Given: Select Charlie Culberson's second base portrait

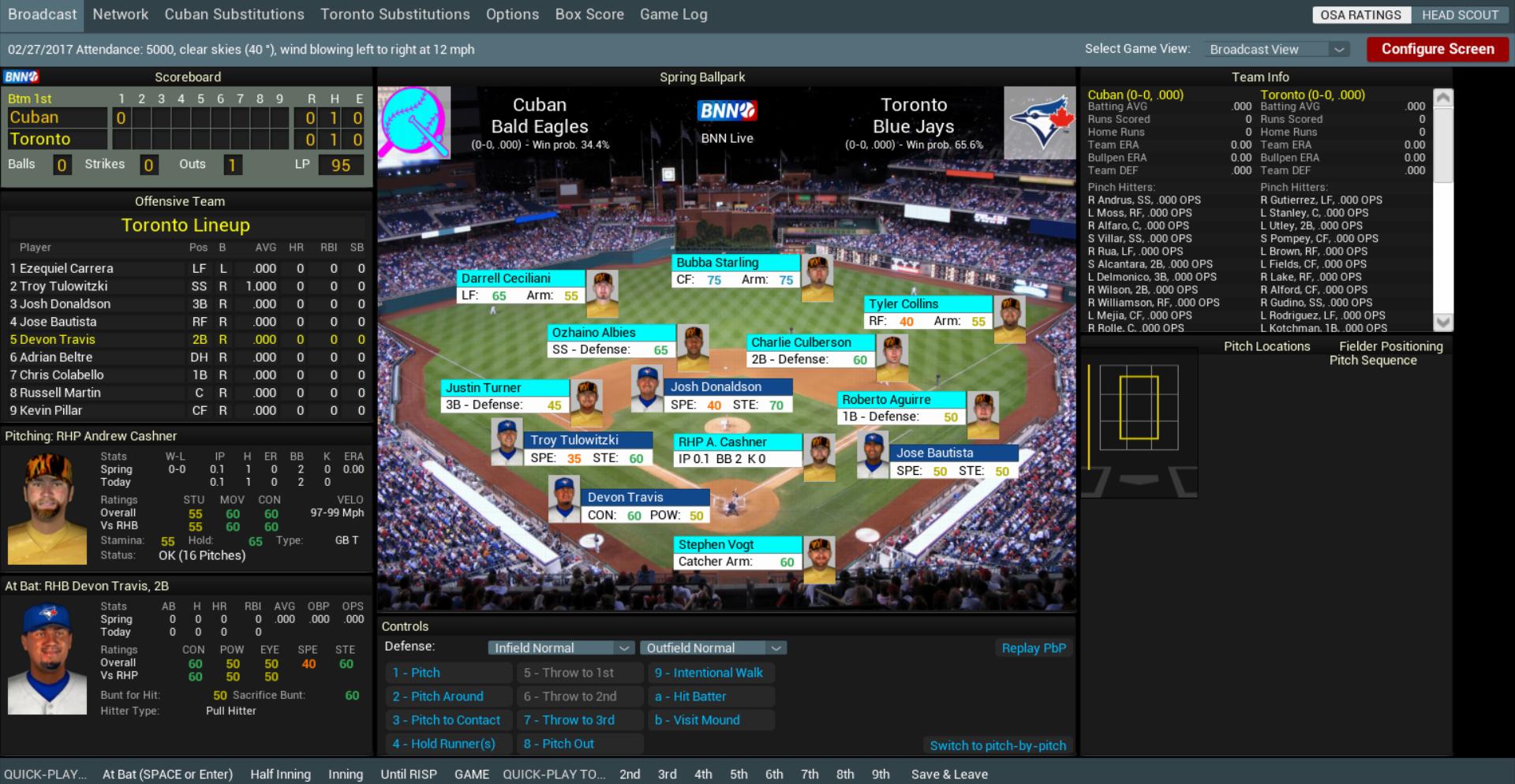Looking at the screenshot, I should [892, 358].
